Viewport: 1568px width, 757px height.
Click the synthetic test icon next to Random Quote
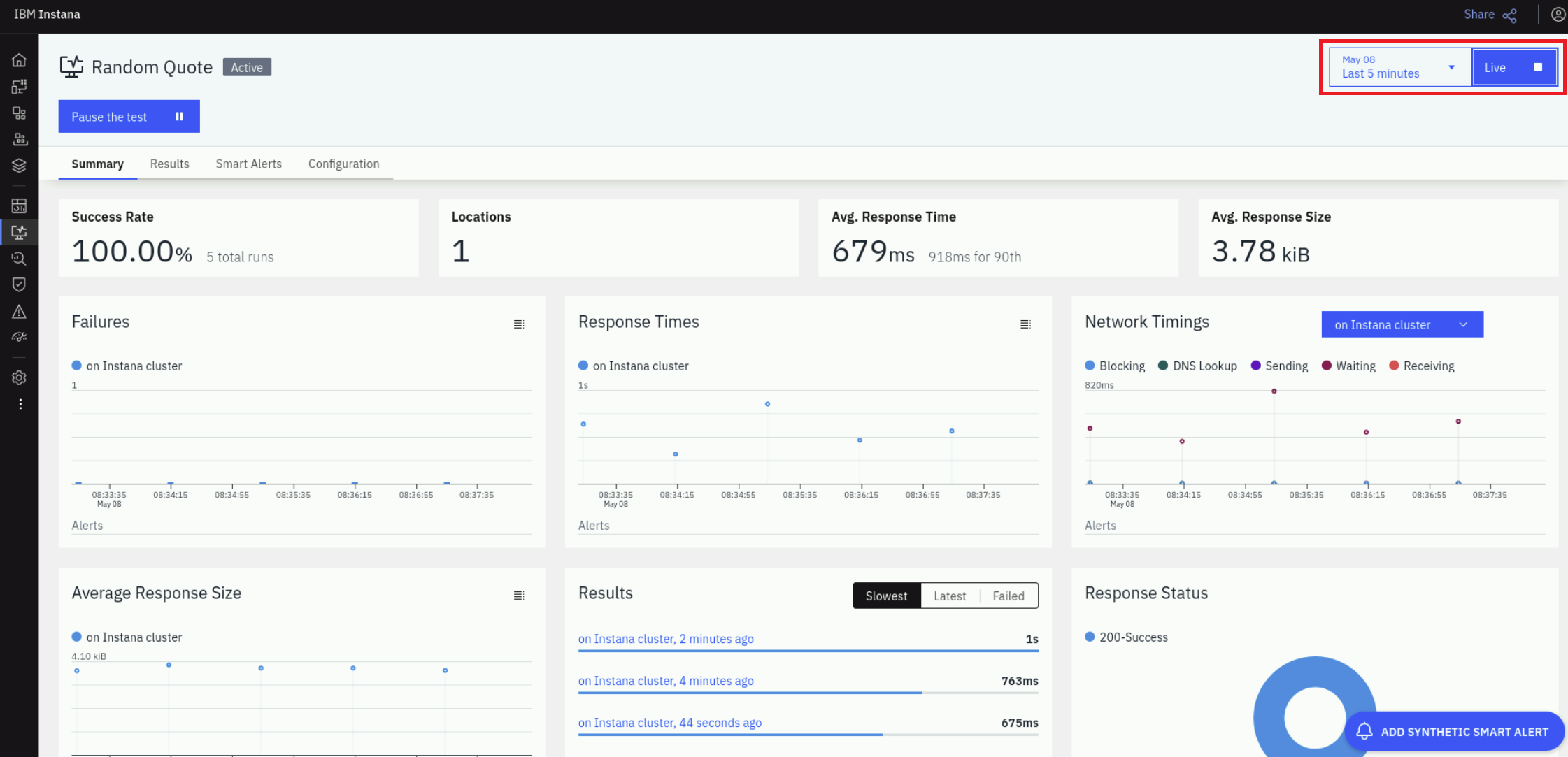coord(71,67)
